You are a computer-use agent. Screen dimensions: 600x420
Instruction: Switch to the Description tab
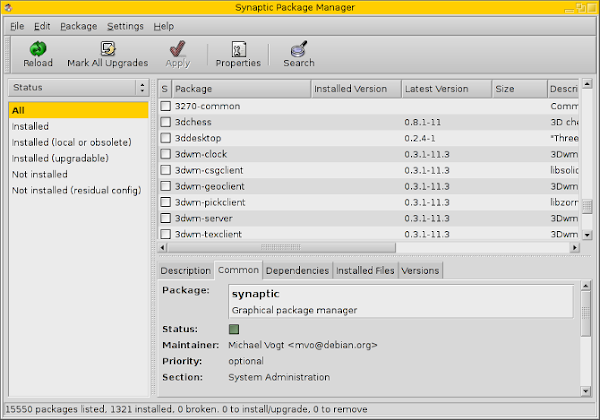[186, 271]
